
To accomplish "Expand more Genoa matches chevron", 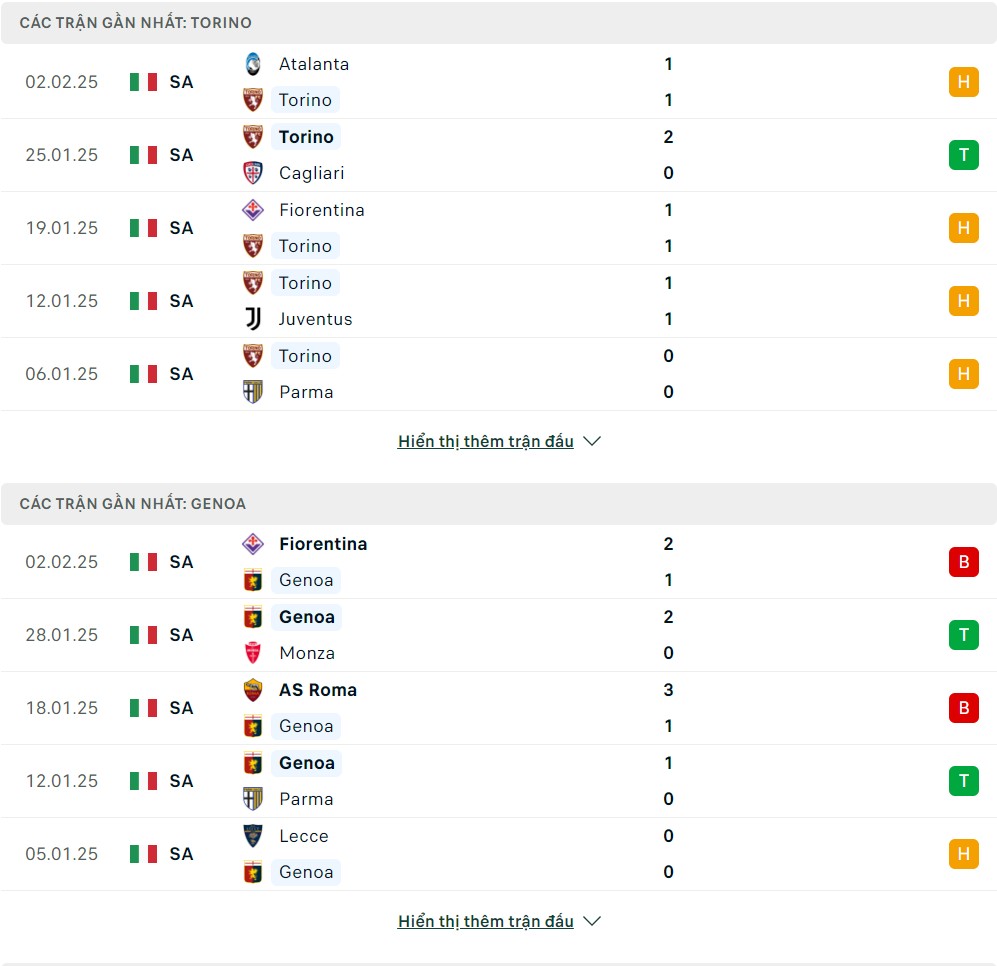I will point(592,921).
